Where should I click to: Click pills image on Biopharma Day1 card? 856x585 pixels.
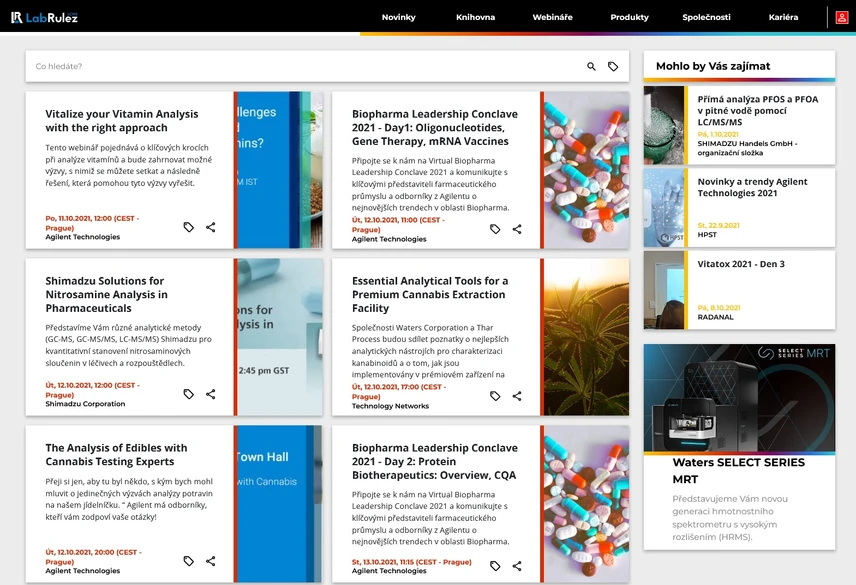click(586, 170)
